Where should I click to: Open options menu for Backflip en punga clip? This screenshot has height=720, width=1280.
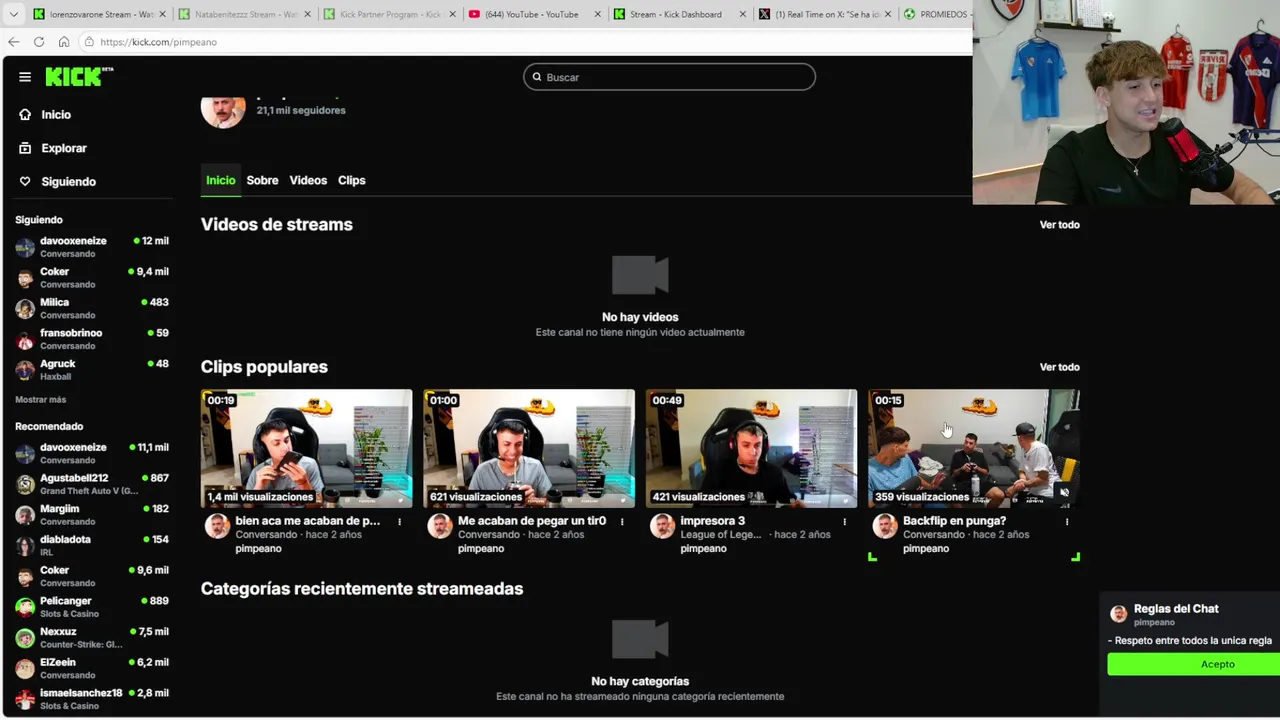point(1067,522)
